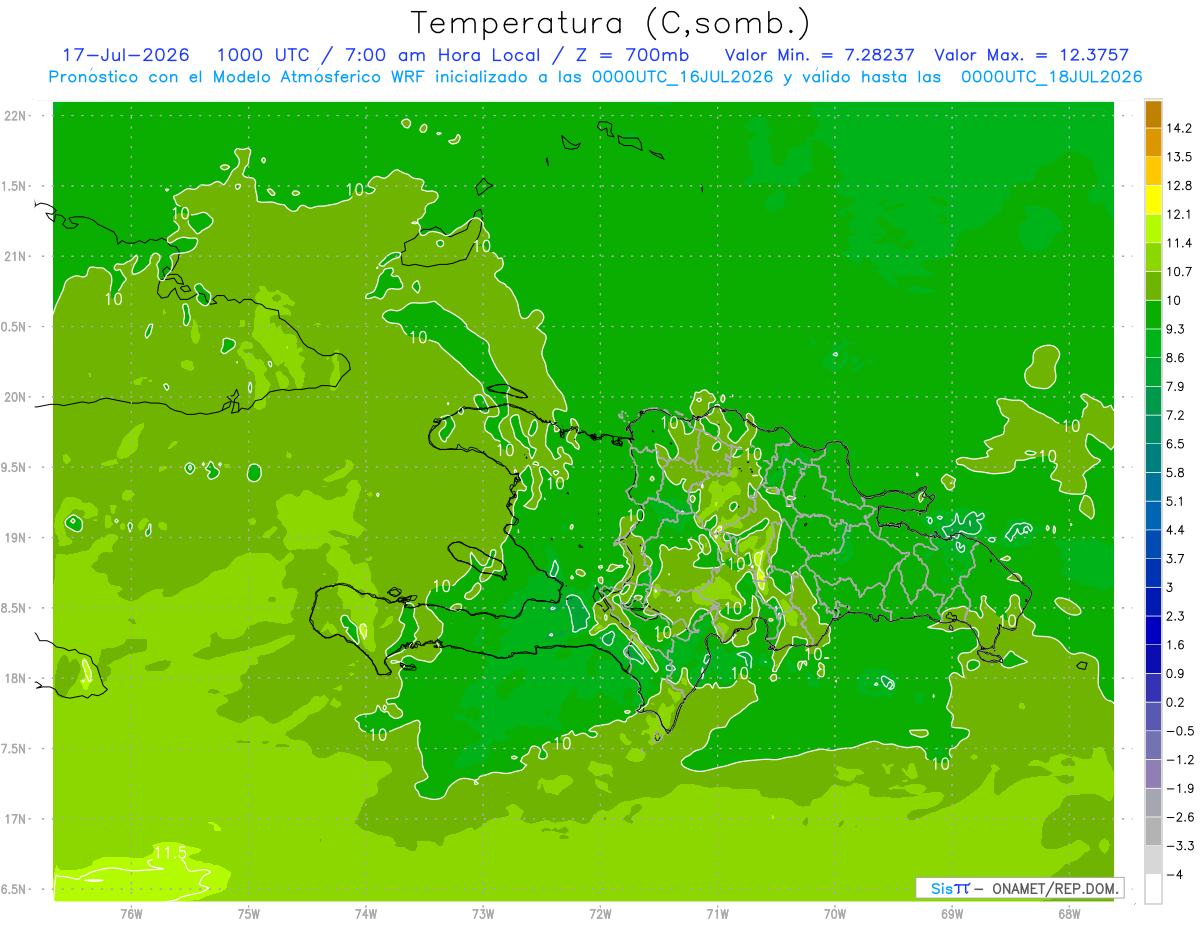Select valid-until time "0000UTC_18JUL2026"
1200x927 pixels.
tap(1051, 77)
